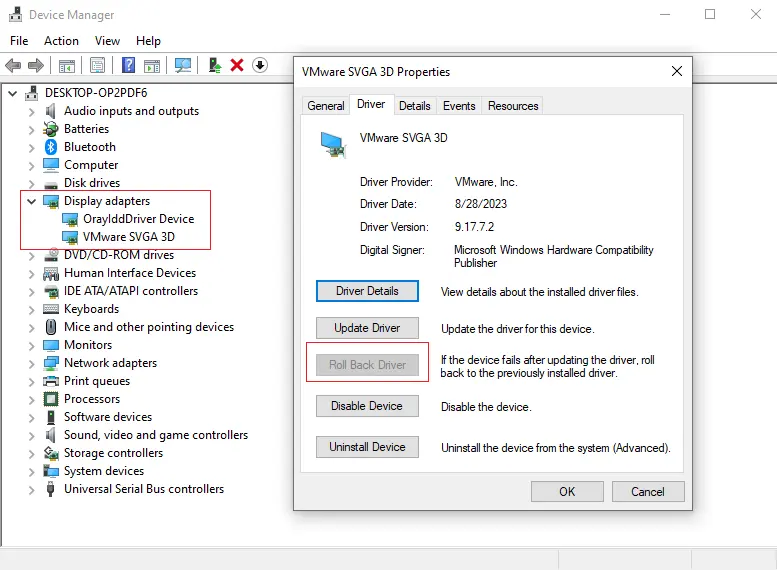Click the Audio inputs and outputs speaker icon
Viewport: 777px width, 570px height.
[51, 111]
